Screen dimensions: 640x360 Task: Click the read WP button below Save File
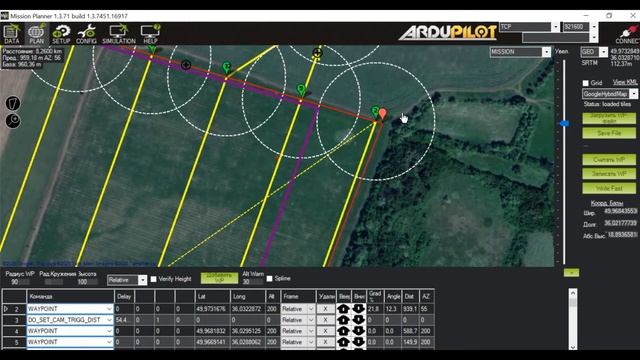[609, 160]
